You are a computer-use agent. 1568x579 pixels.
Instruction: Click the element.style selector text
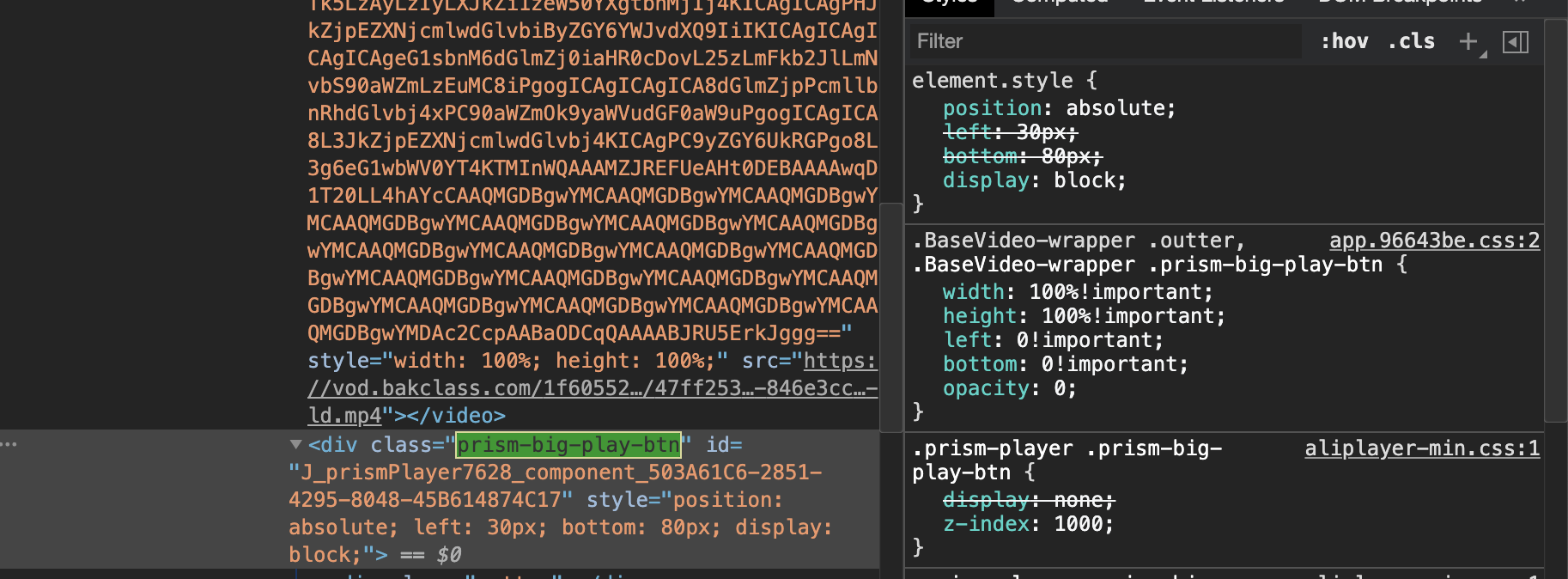tap(993, 81)
